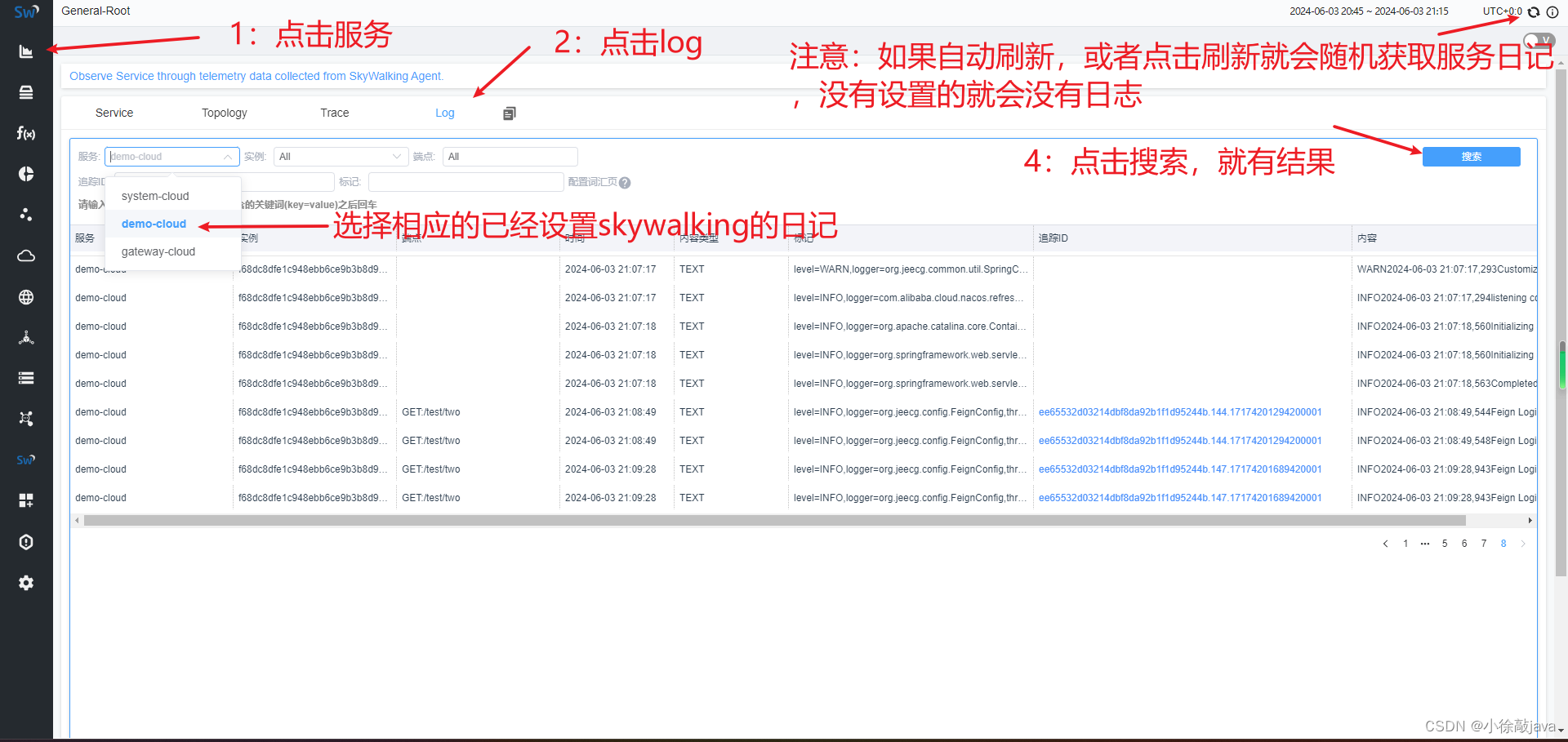Click the UTC+0:0 timezone label
Screen dimensions: 1568x742
(x=1502, y=11)
